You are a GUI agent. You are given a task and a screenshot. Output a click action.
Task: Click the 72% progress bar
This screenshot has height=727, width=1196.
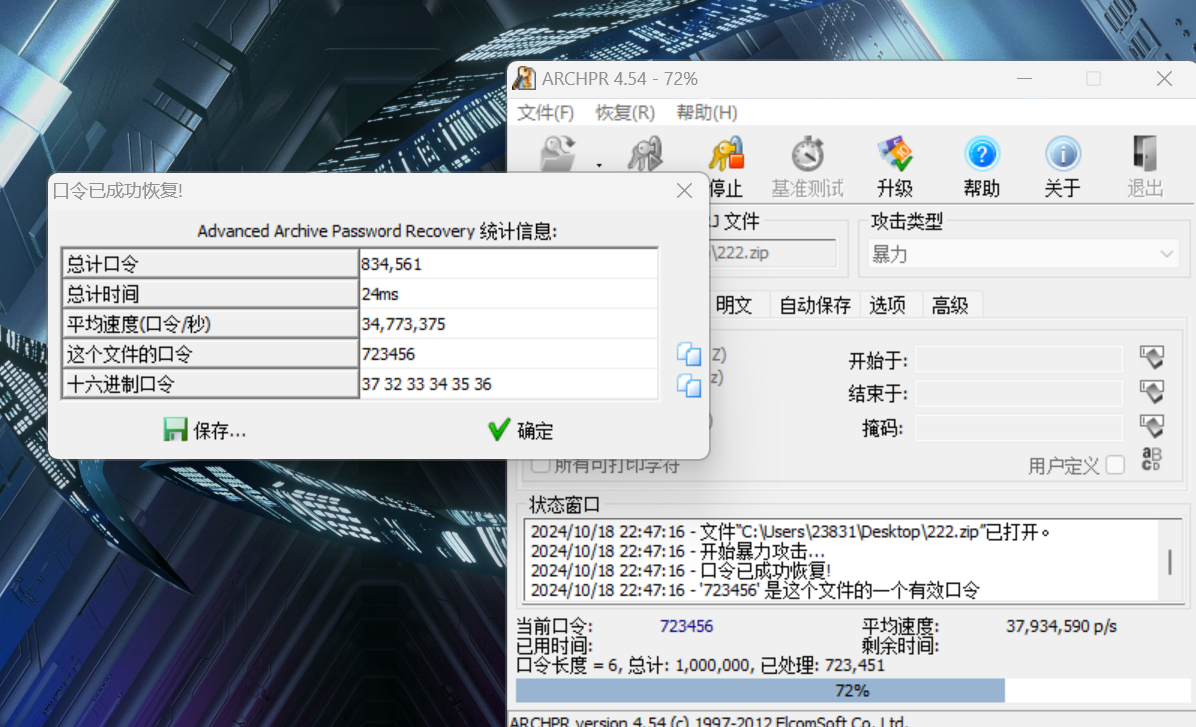(x=853, y=690)
